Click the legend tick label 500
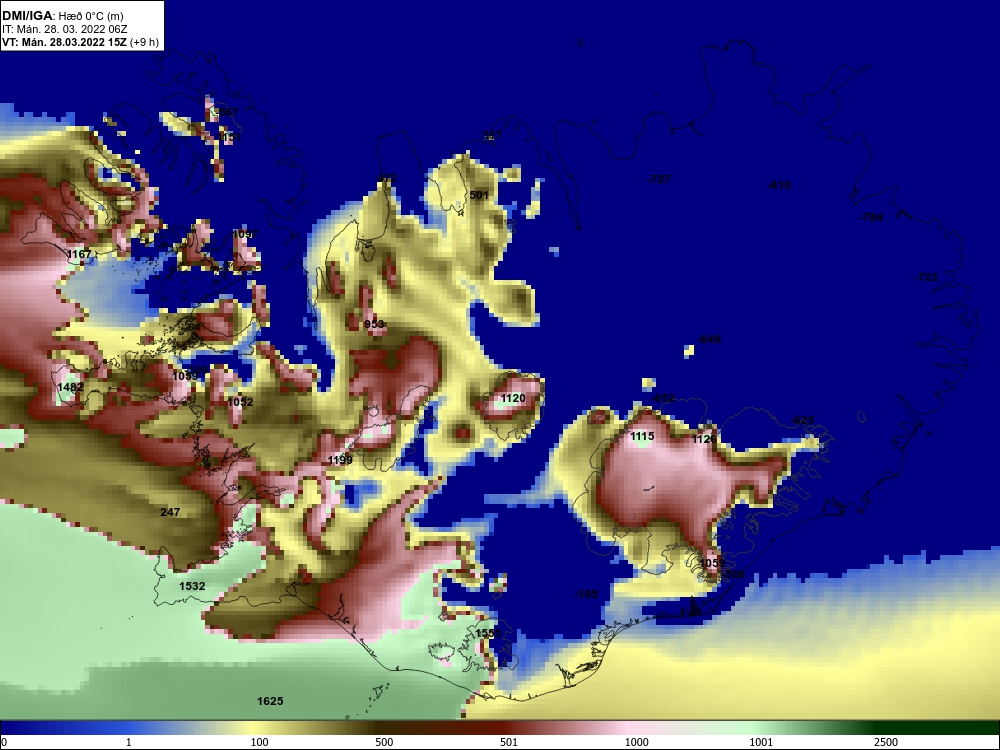Viewport: 1000px width, 750px height. tap(384, 742)
